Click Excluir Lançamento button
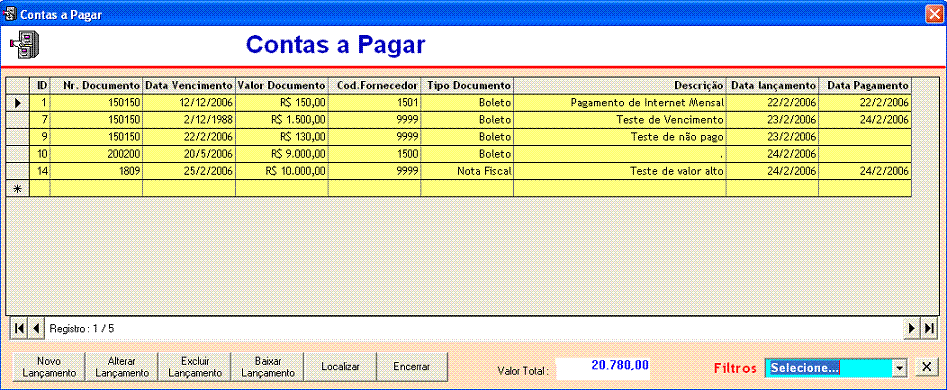The height and width of the screenshot is (390, 947). click(x=194, y=367)
